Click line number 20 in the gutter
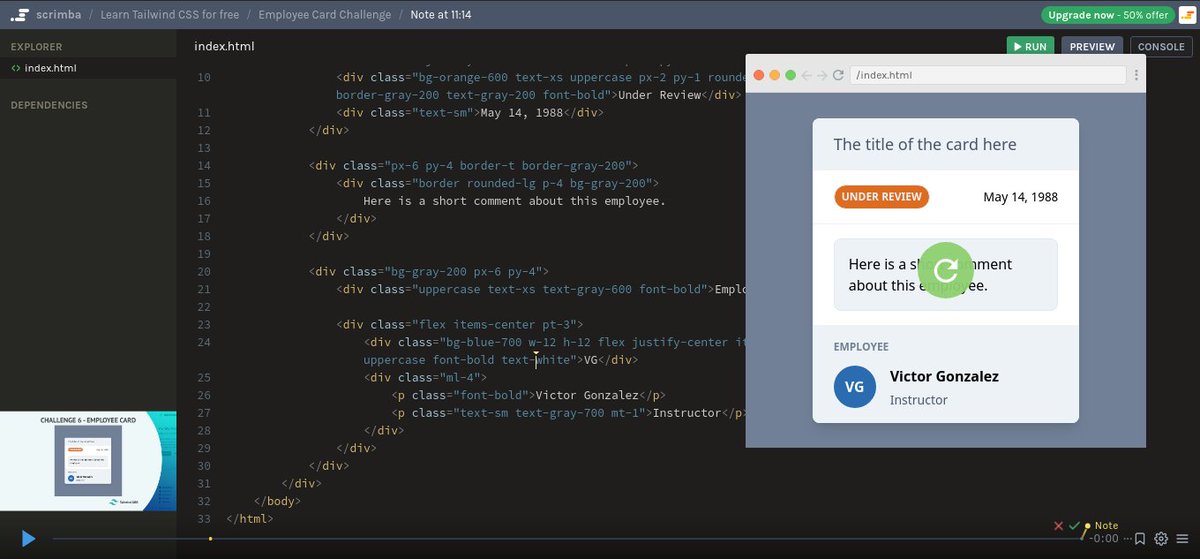Screen dimensions: 1200x559 click(204, 271)
